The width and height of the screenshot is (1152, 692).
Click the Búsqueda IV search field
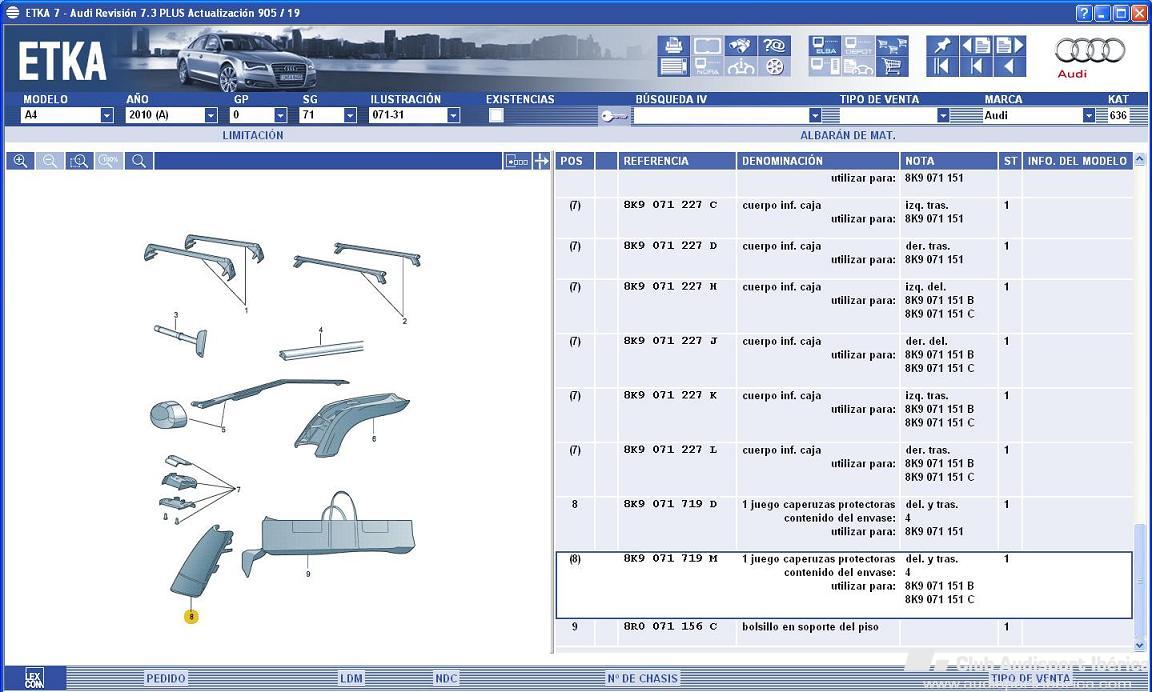[721, 115]
